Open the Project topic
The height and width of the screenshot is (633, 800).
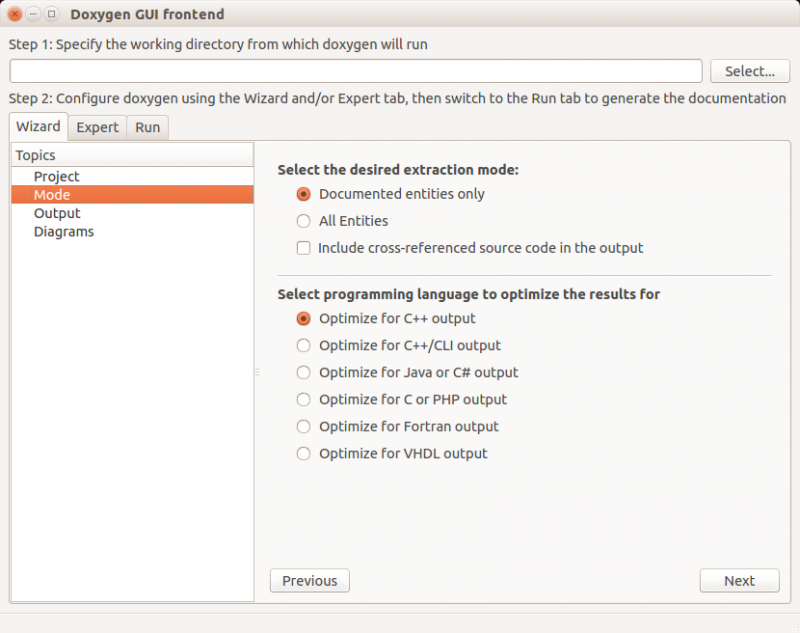[57, 177]
